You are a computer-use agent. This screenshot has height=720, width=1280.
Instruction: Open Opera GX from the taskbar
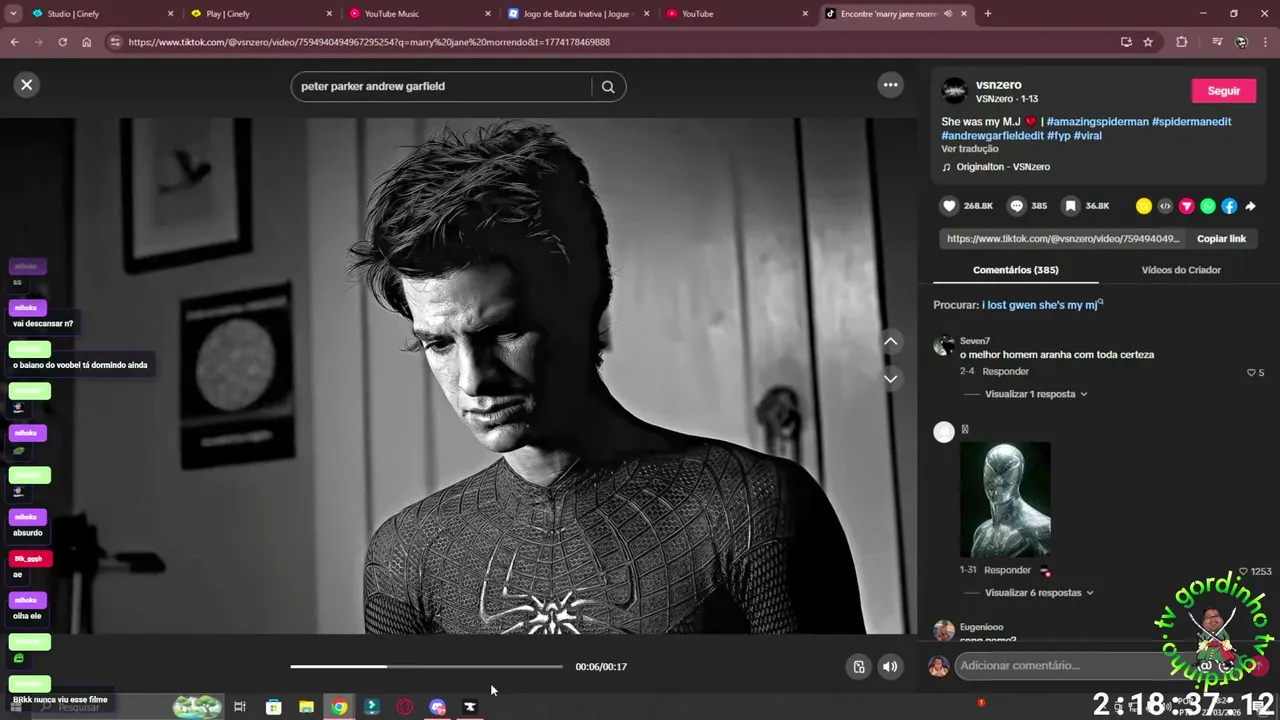coord(404,707)
